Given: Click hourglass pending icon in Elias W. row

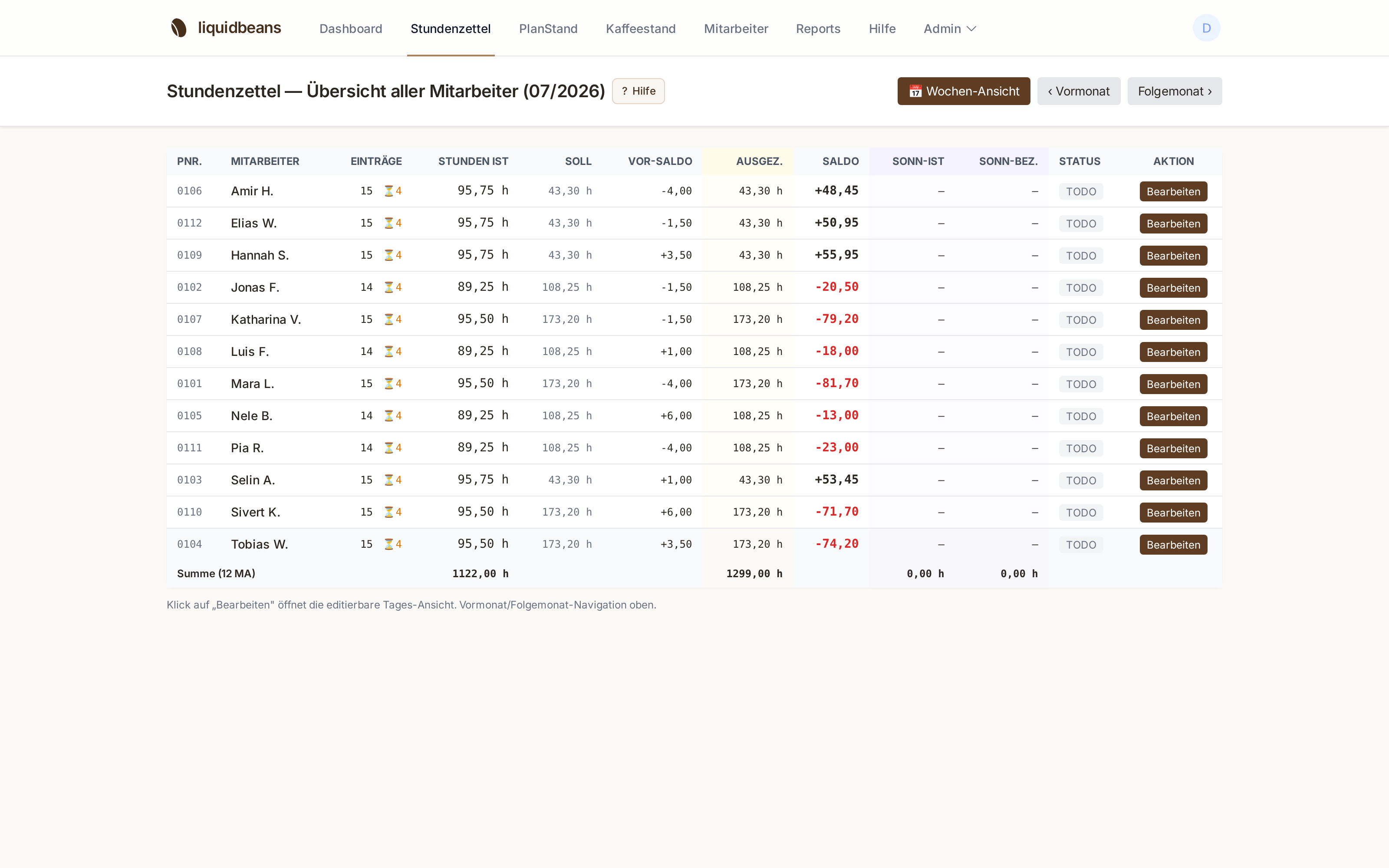Looking at the screenshot, I should (x=388, y=223).
